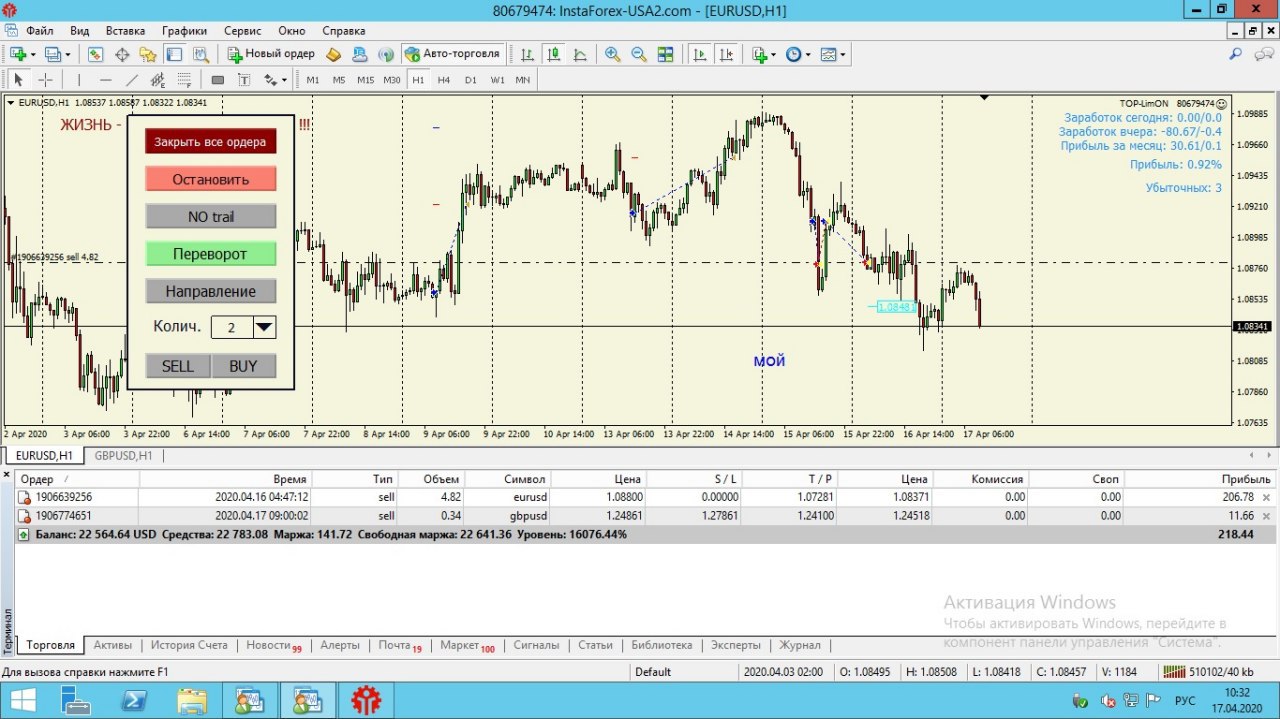The image size is (1280, 719).
Task: Click the Переворот button
Action: (x=210, y=254)
